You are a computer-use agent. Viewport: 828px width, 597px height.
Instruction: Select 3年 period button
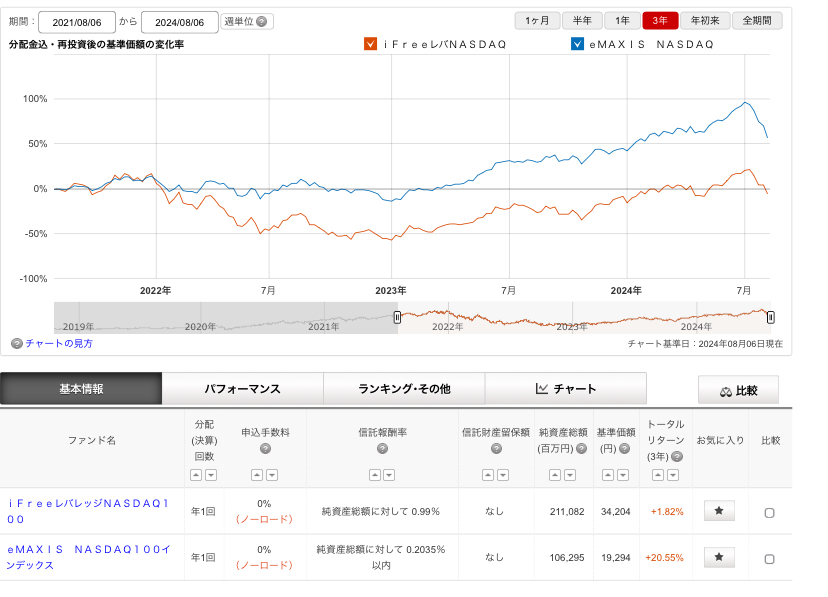(660, 21)
